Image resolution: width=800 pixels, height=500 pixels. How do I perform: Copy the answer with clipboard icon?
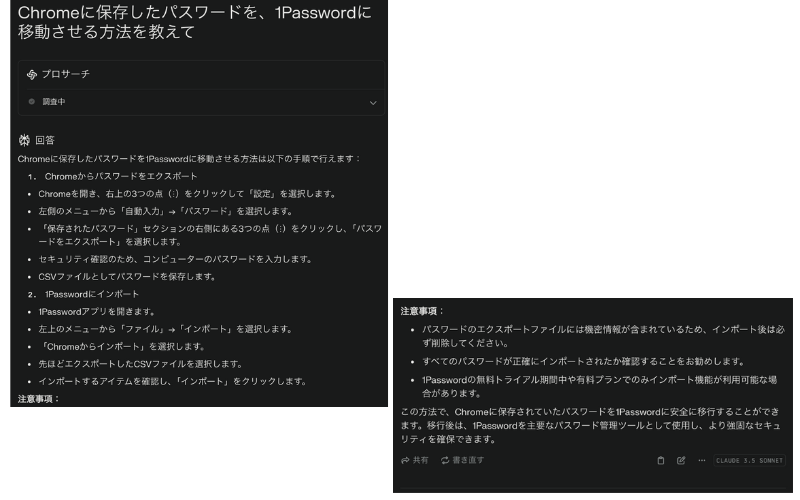[661, 460]
